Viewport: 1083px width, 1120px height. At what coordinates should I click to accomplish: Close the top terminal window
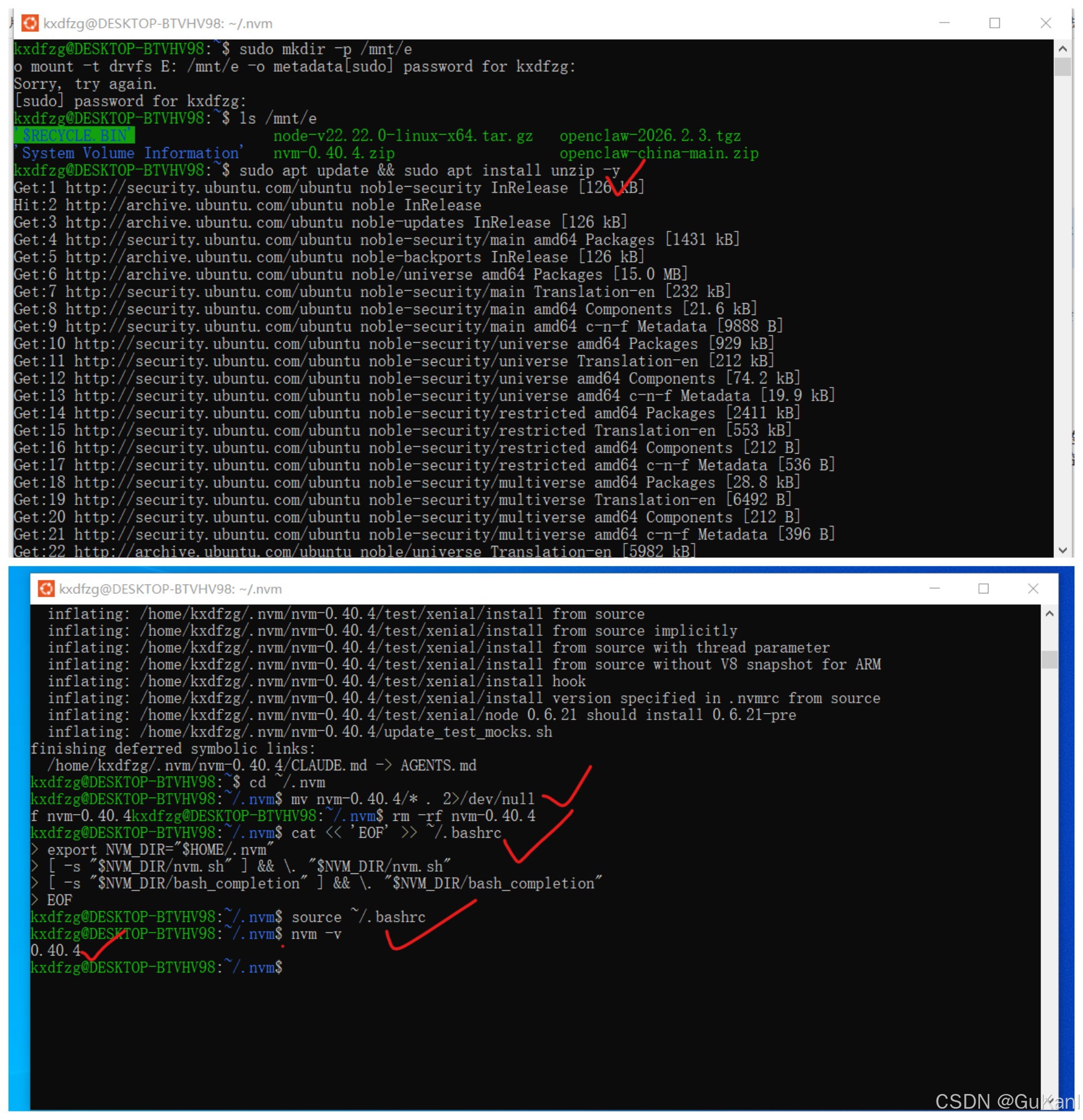click(1046, 23)
